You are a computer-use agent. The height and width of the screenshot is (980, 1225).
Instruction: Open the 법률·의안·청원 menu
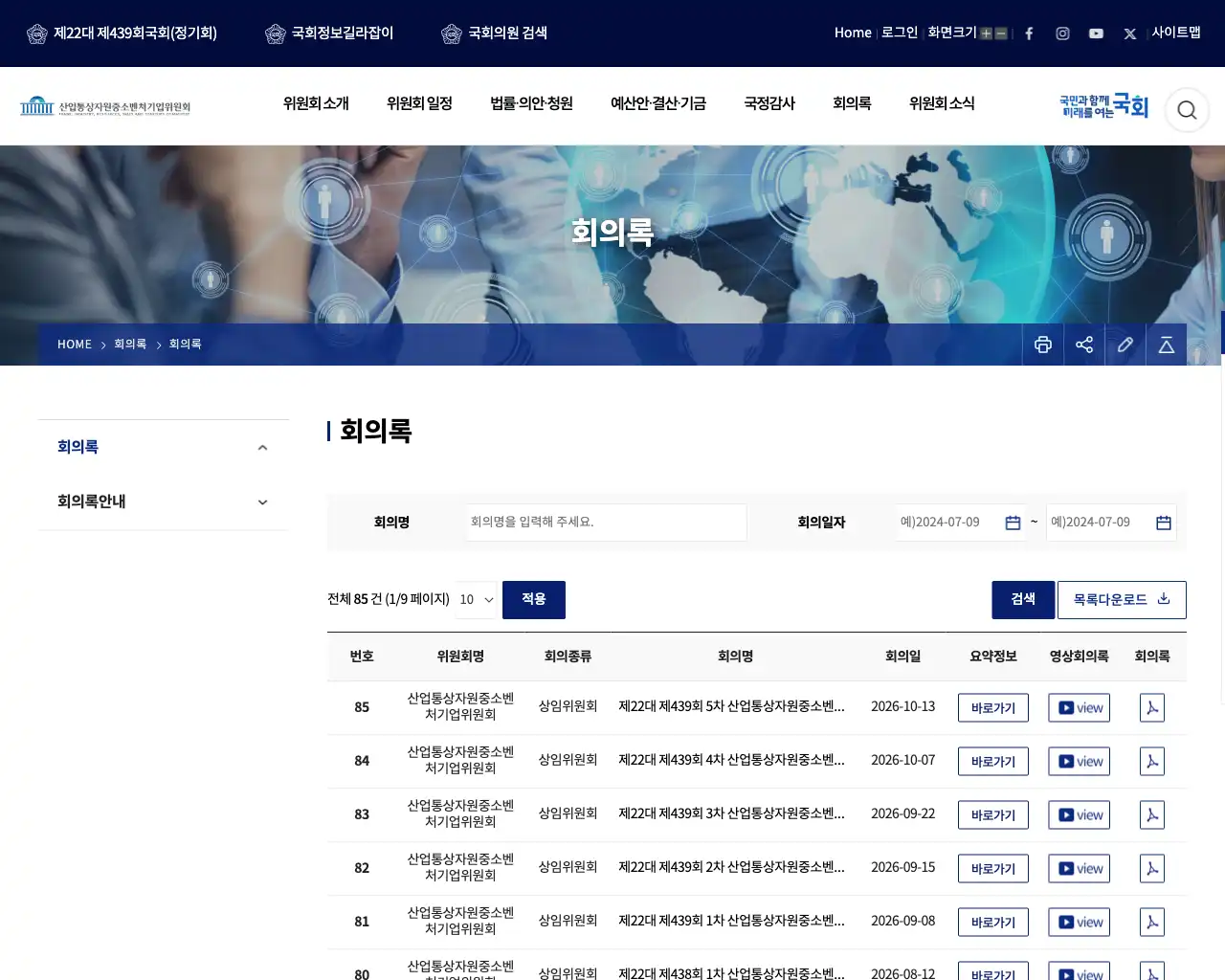tap(531, 103)
